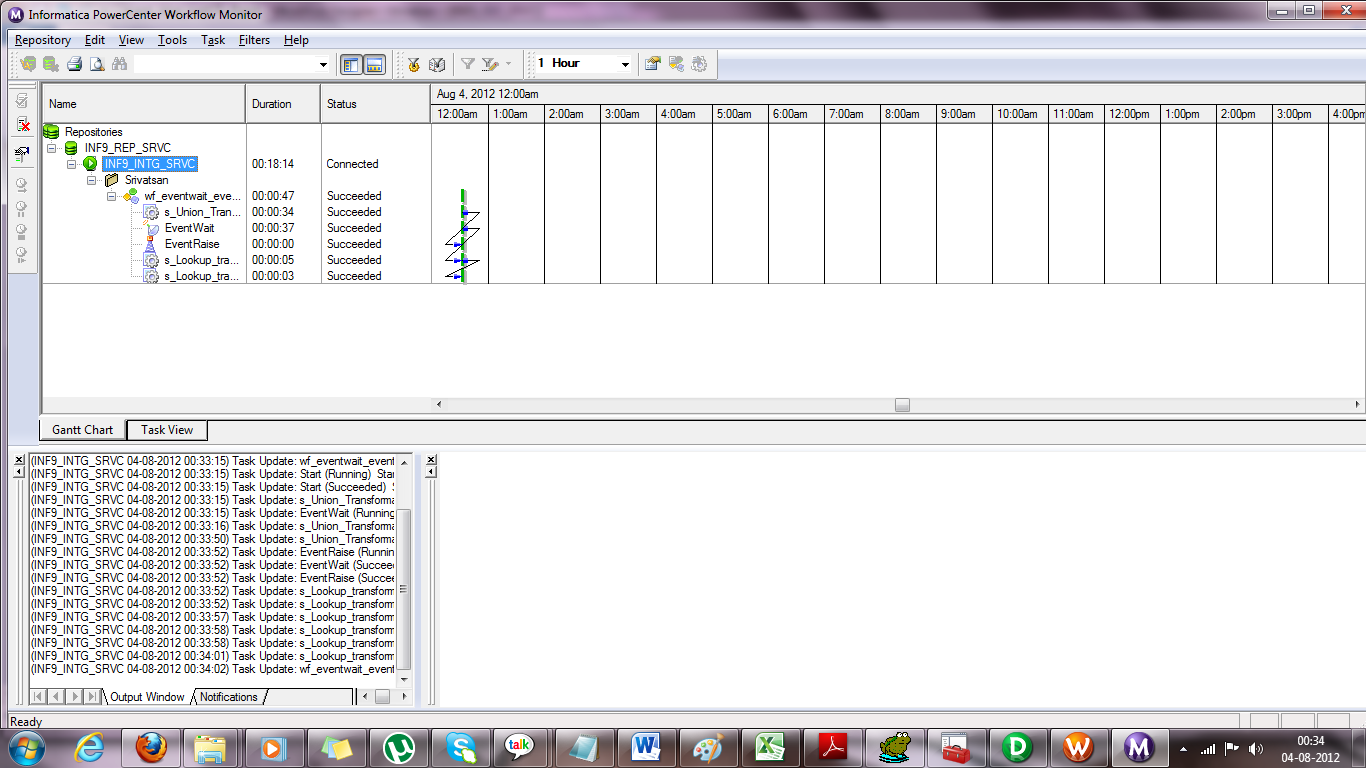Click the Print icon on the toolbar
This screenshot has height=768, width=1366.
click(74, 64)
